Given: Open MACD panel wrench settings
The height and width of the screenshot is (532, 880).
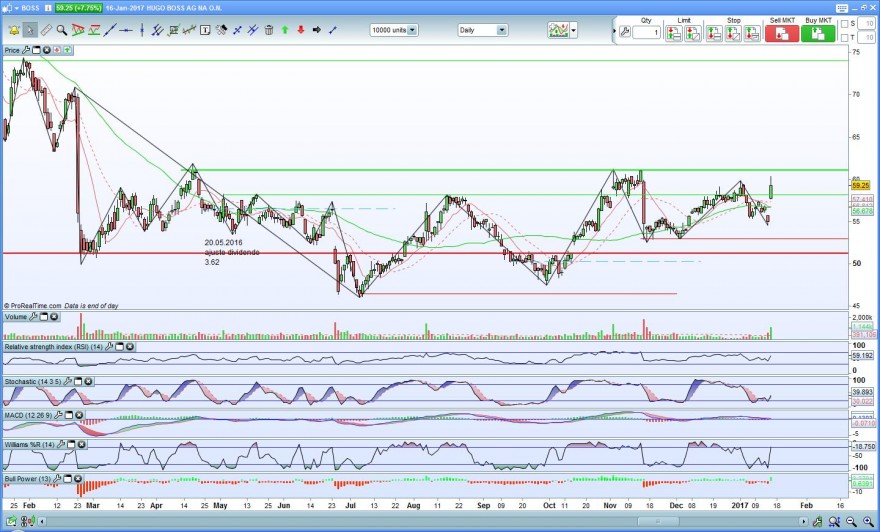Looking at the screenshot, I should pyautogui.click(x=58, y=415).
